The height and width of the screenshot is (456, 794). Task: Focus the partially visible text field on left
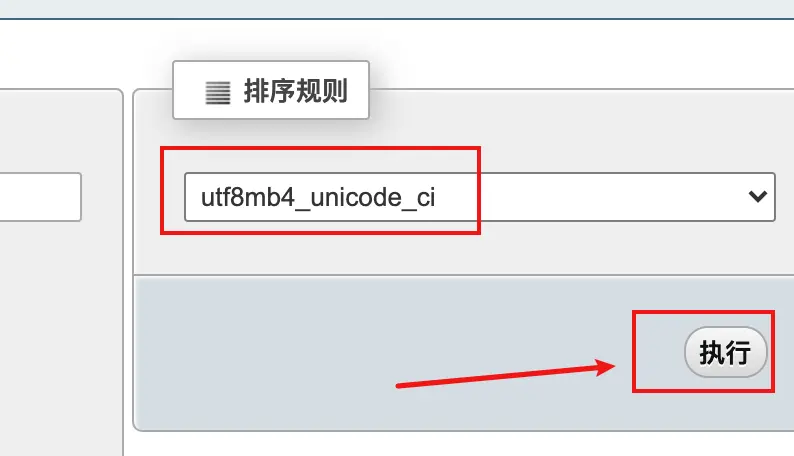[41, 197]
